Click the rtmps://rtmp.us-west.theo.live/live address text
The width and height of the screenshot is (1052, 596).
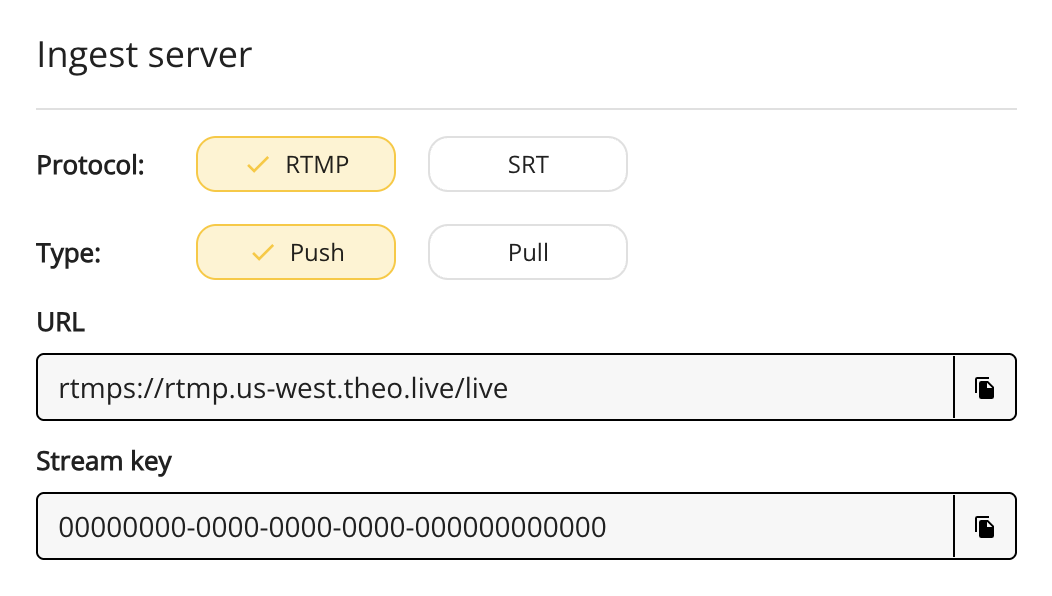[x=283, y=388]
